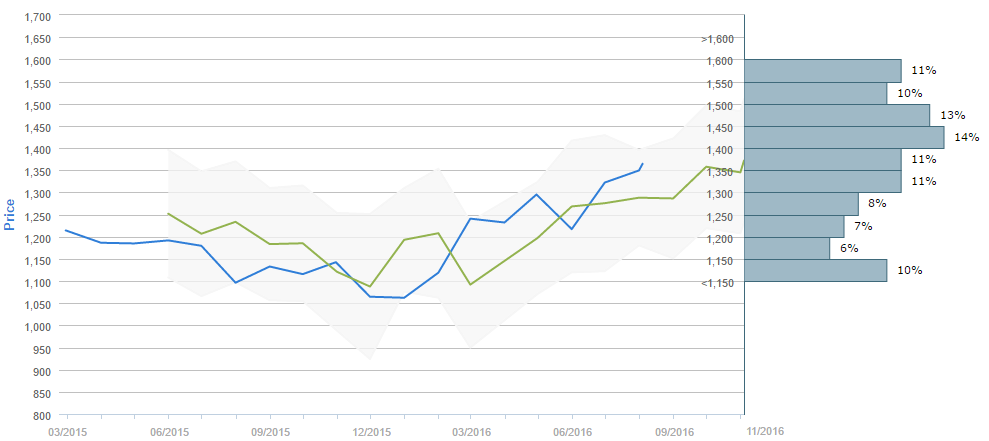Click the <1,150 histogram range label
The width and height of the screenshot is (989, 441).
[718, 283]
